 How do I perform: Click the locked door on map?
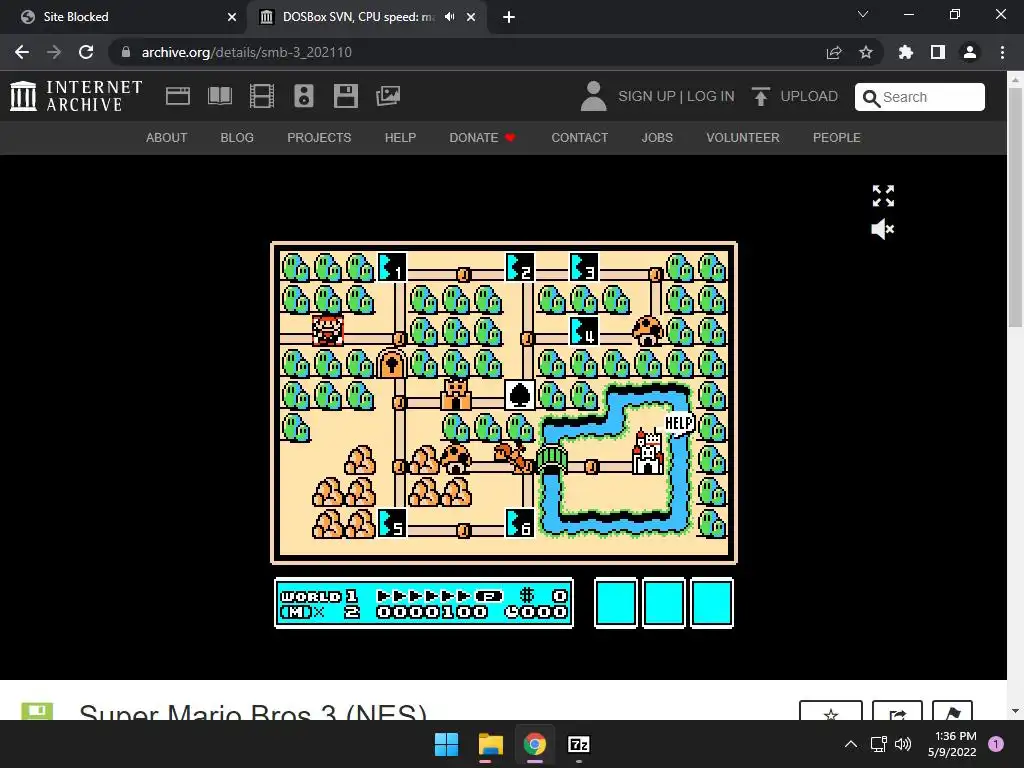pyautogui.click(x=392, y=363)
